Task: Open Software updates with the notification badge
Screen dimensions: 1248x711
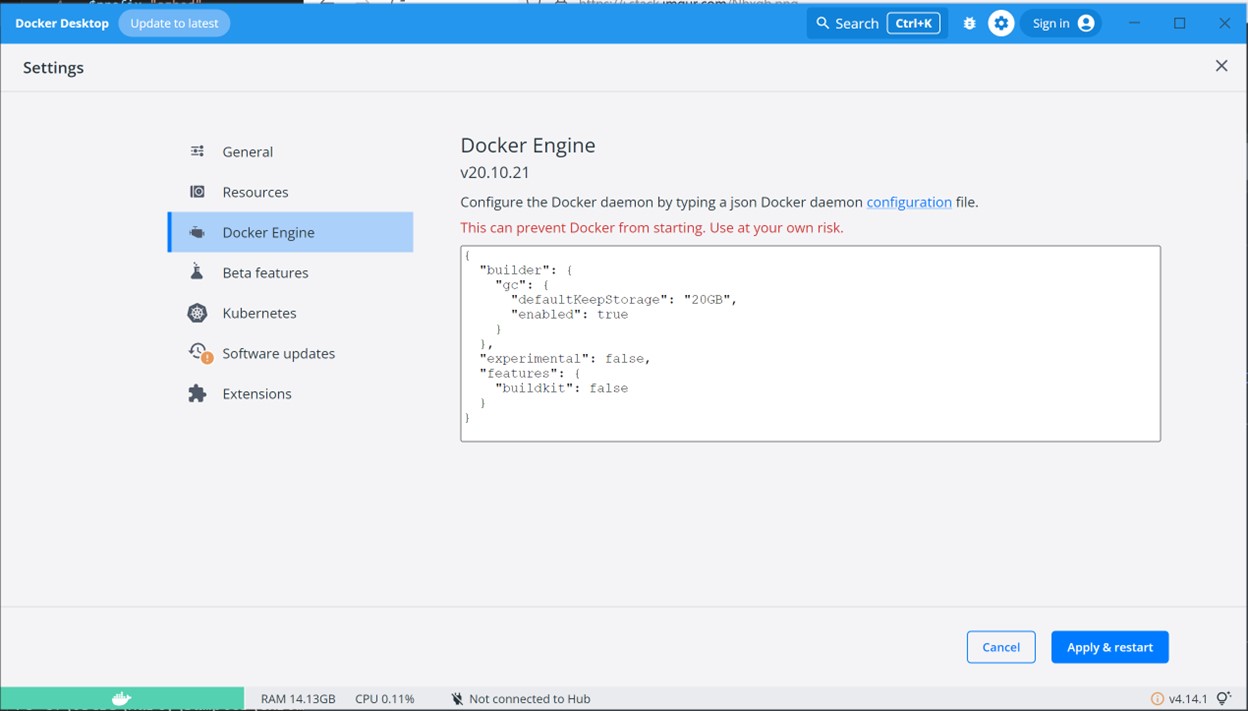Action: point(199,352)
